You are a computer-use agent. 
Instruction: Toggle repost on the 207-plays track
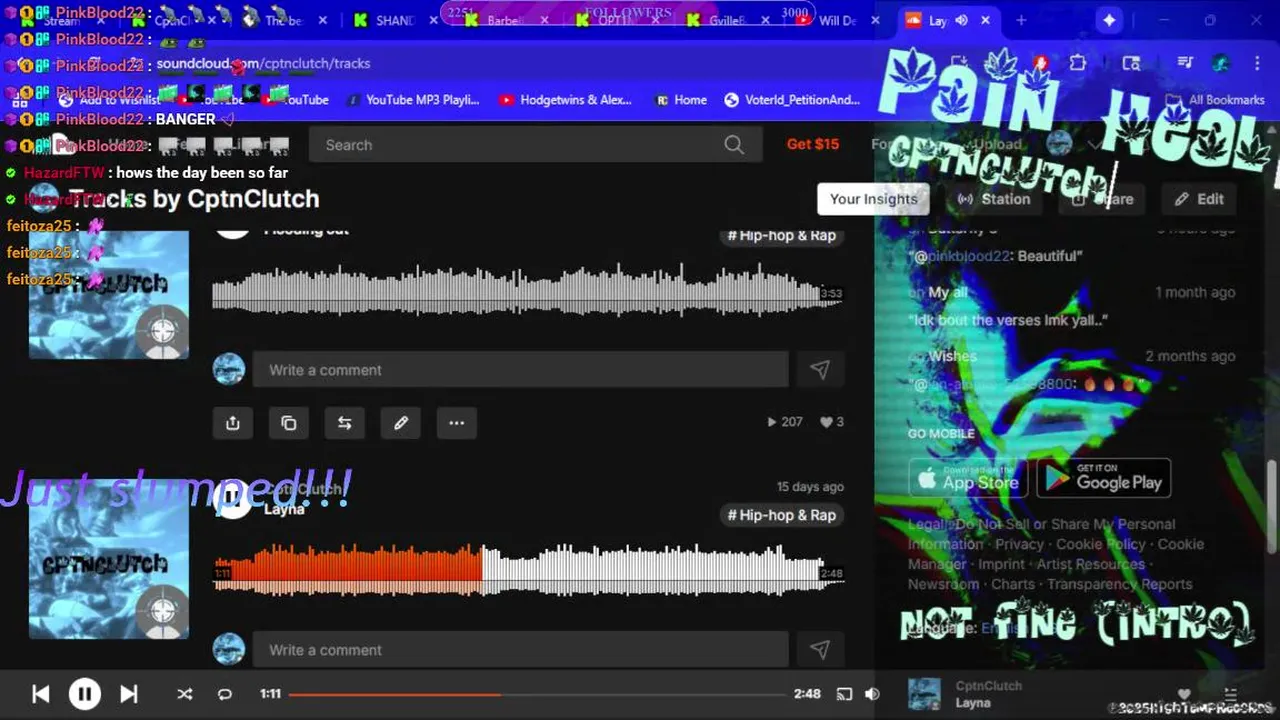(345, 423)
